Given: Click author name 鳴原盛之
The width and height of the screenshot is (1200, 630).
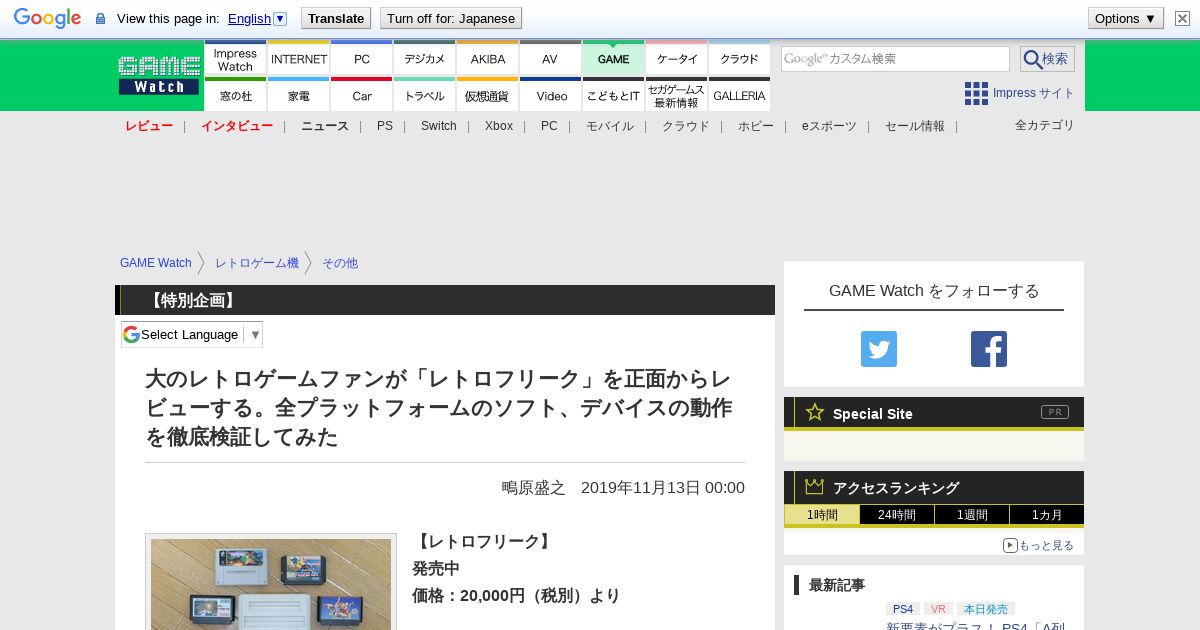Looking at the screenshot, I should point(533,488).
